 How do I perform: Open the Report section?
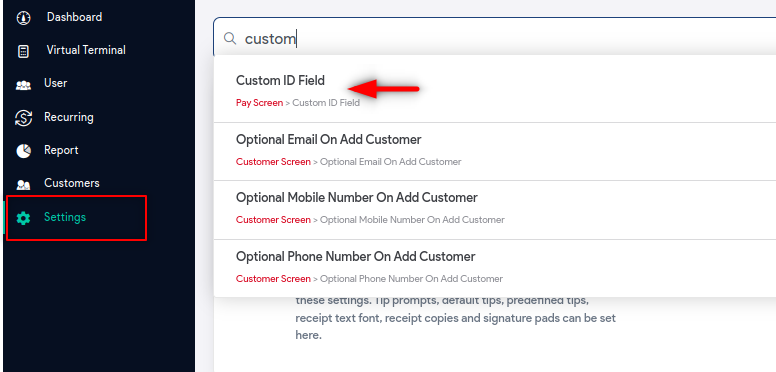point(61,150)
